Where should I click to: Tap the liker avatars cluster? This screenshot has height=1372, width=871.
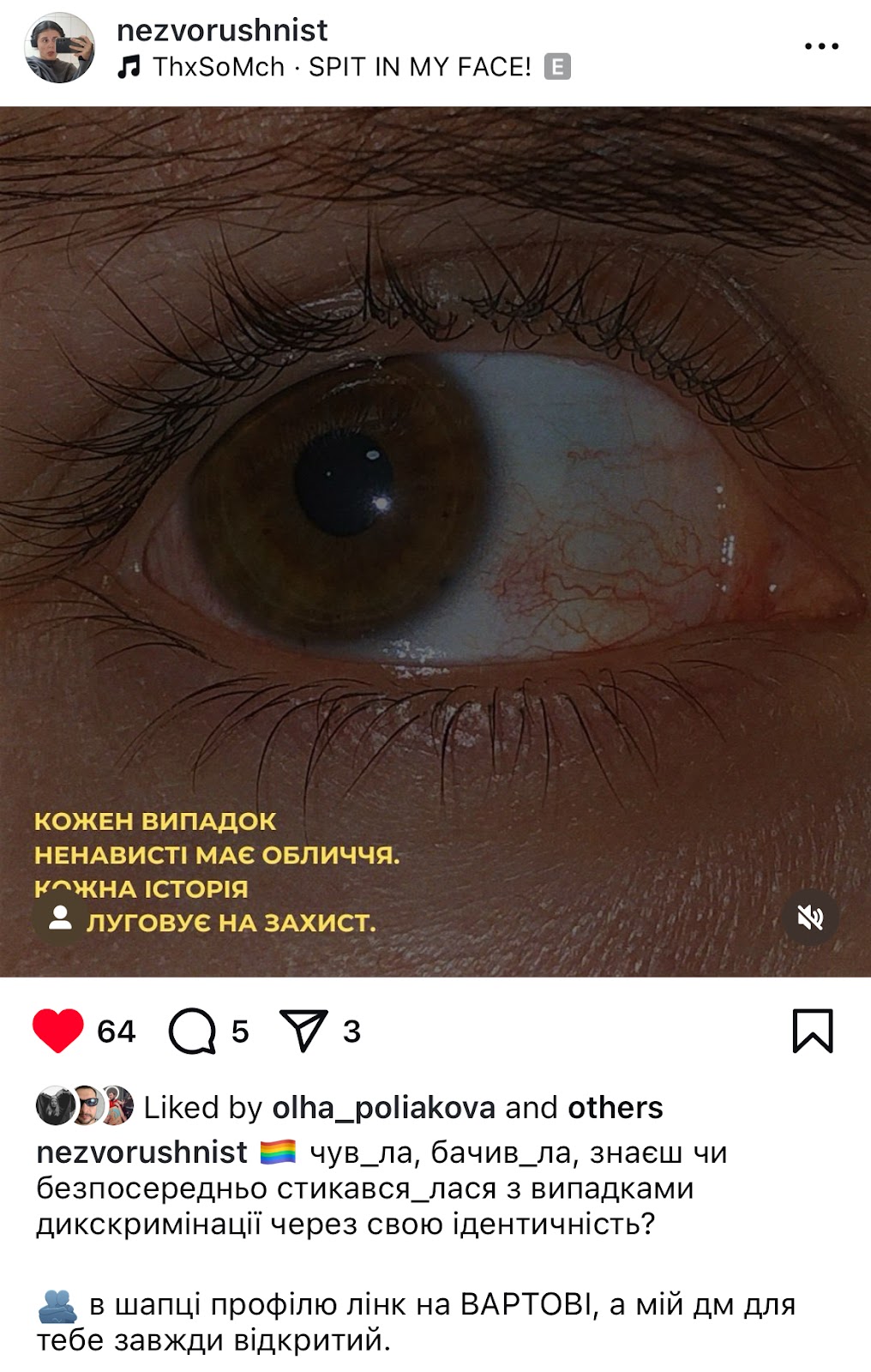coord(85,1105)
